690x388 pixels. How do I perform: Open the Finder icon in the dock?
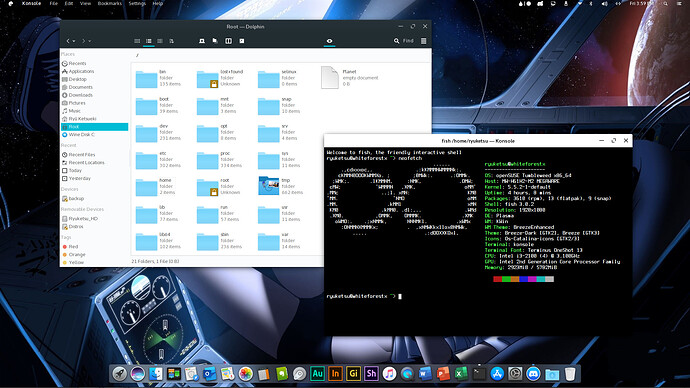[x=156, y=374]
